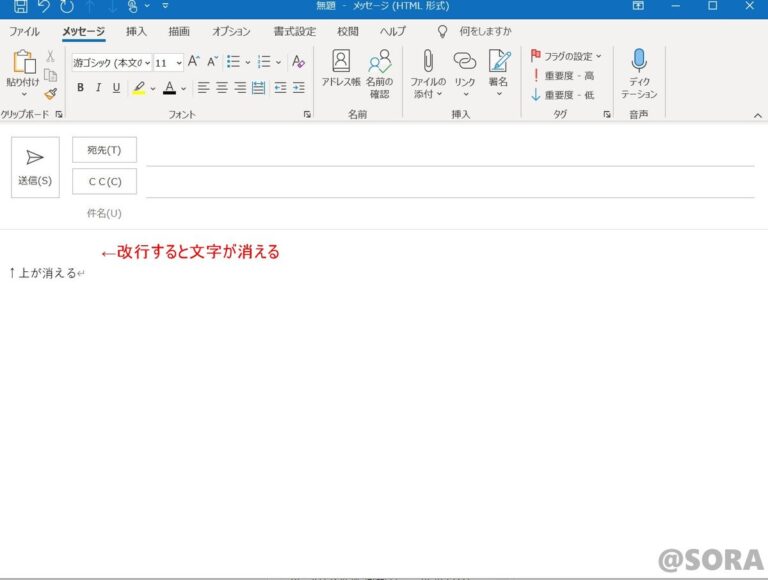Toggle bold formatting
This screenshot has height=580, width=768.
[80, 88]
